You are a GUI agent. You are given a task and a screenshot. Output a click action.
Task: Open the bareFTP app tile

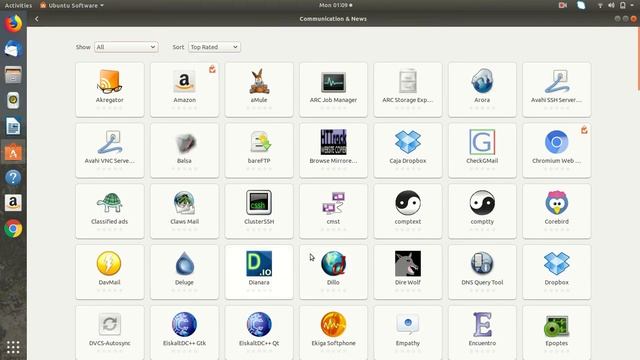click(x=259, y=151)
